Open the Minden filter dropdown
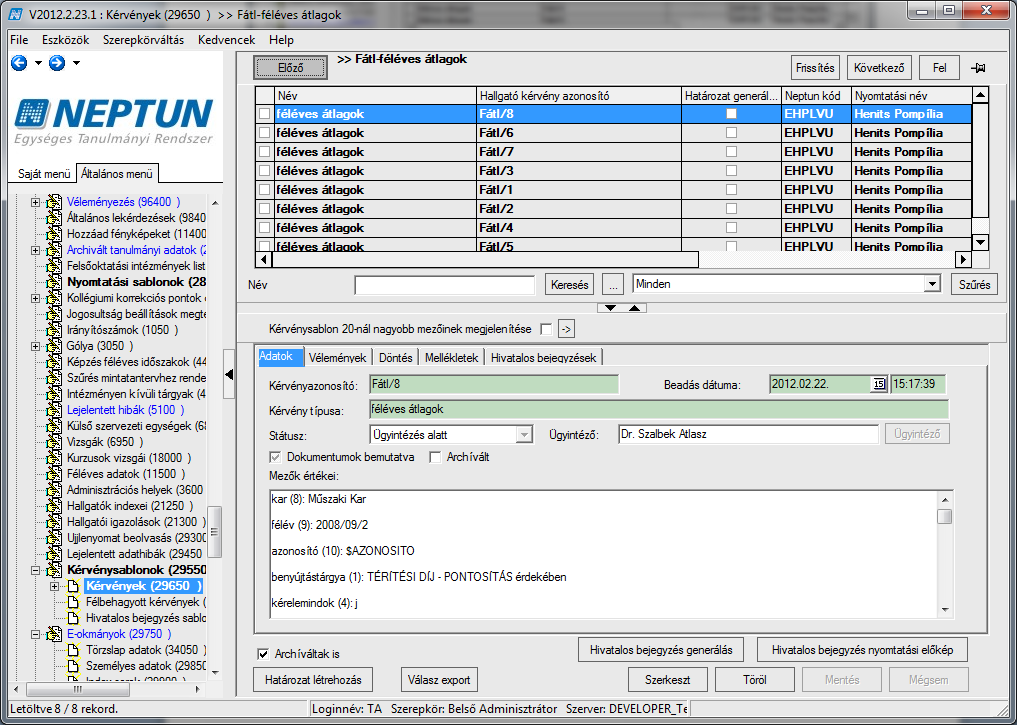This screenshot has width=1017, height=725. click(x=932, y=284)
